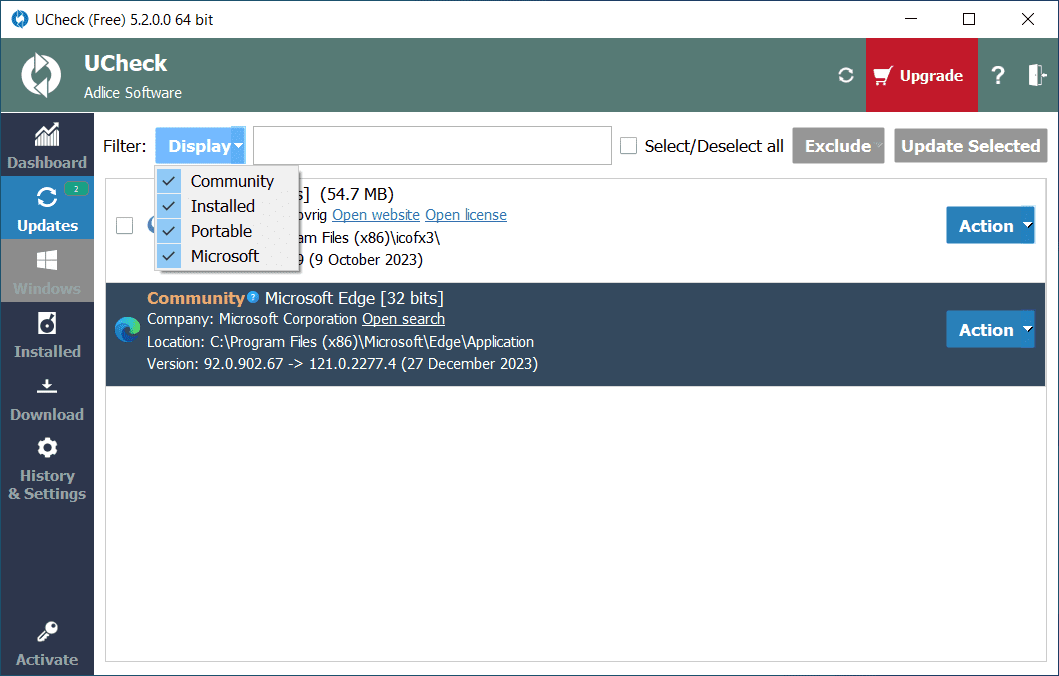Image resolution: width=1059 pixels, height=676 pixels.
Task: Click the Adlice Software subtitle
Action: [x=133, y=93]
